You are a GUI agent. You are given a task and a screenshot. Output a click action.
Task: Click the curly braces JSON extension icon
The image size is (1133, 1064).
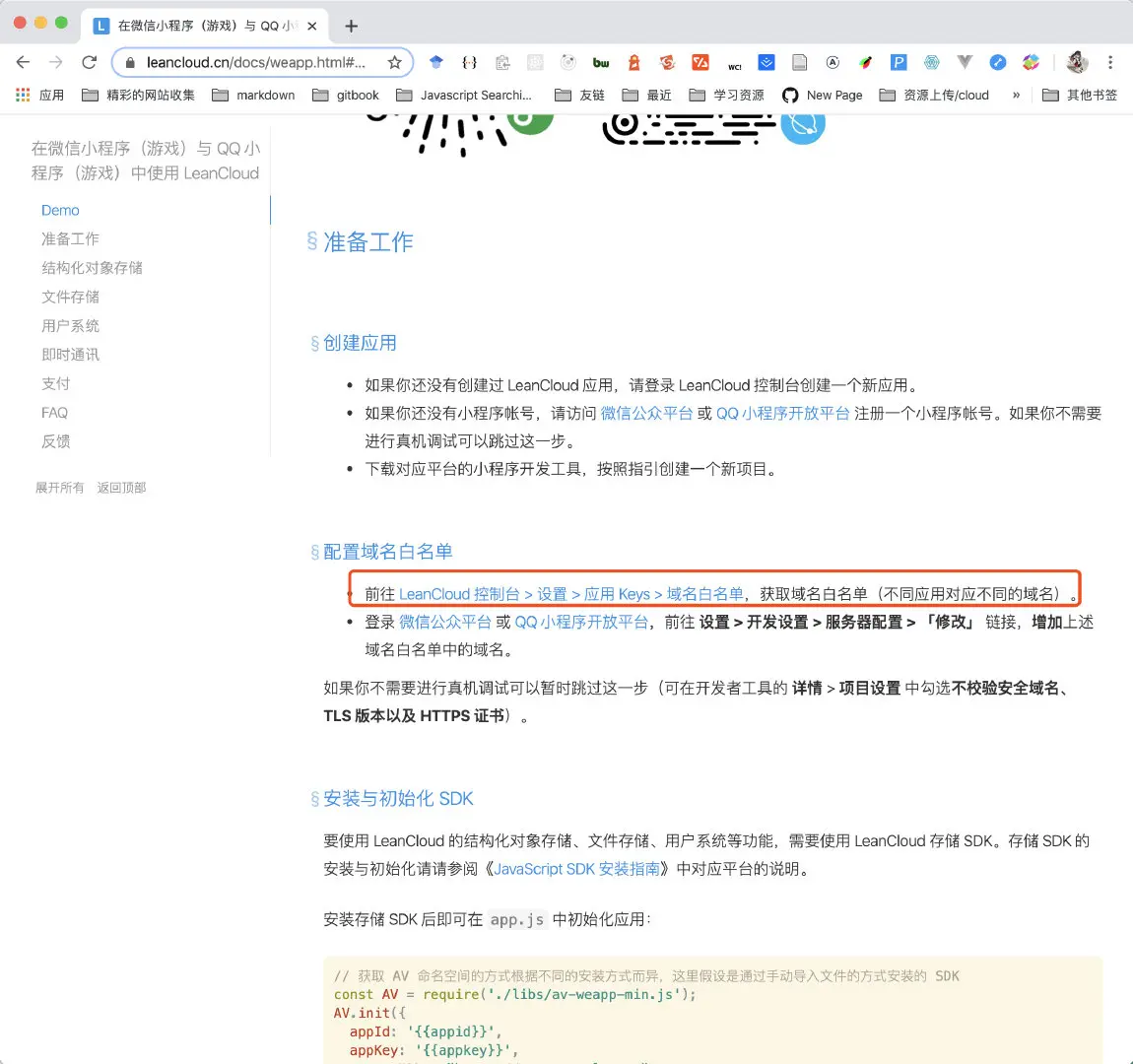point(470,63)
